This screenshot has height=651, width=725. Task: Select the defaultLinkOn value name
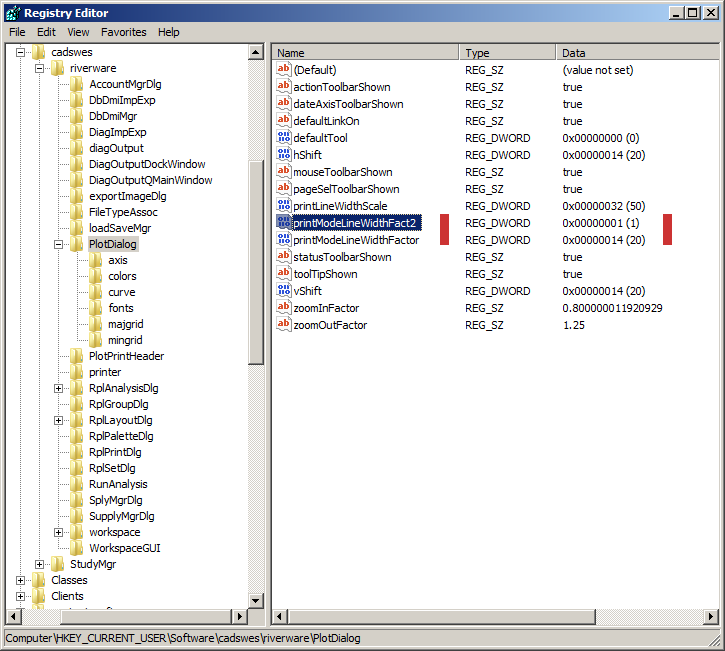[x=326, y=121]
